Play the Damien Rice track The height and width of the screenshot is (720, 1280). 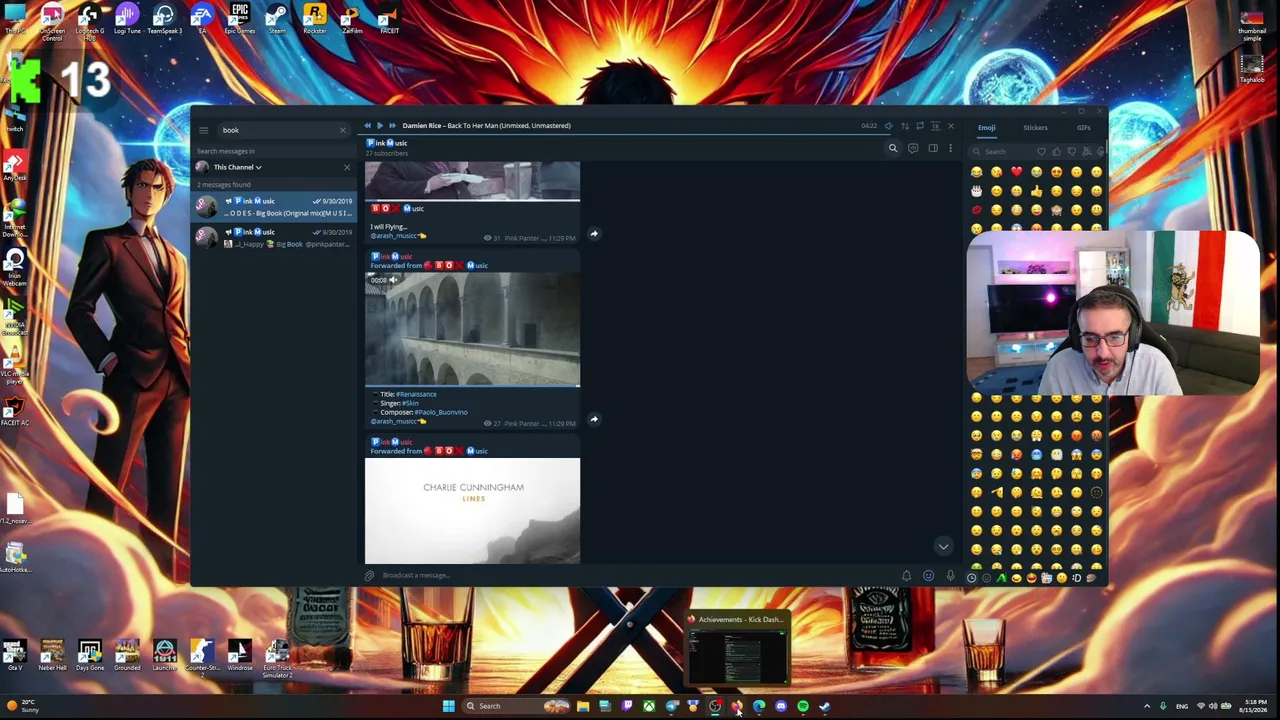tap(379, 125)
